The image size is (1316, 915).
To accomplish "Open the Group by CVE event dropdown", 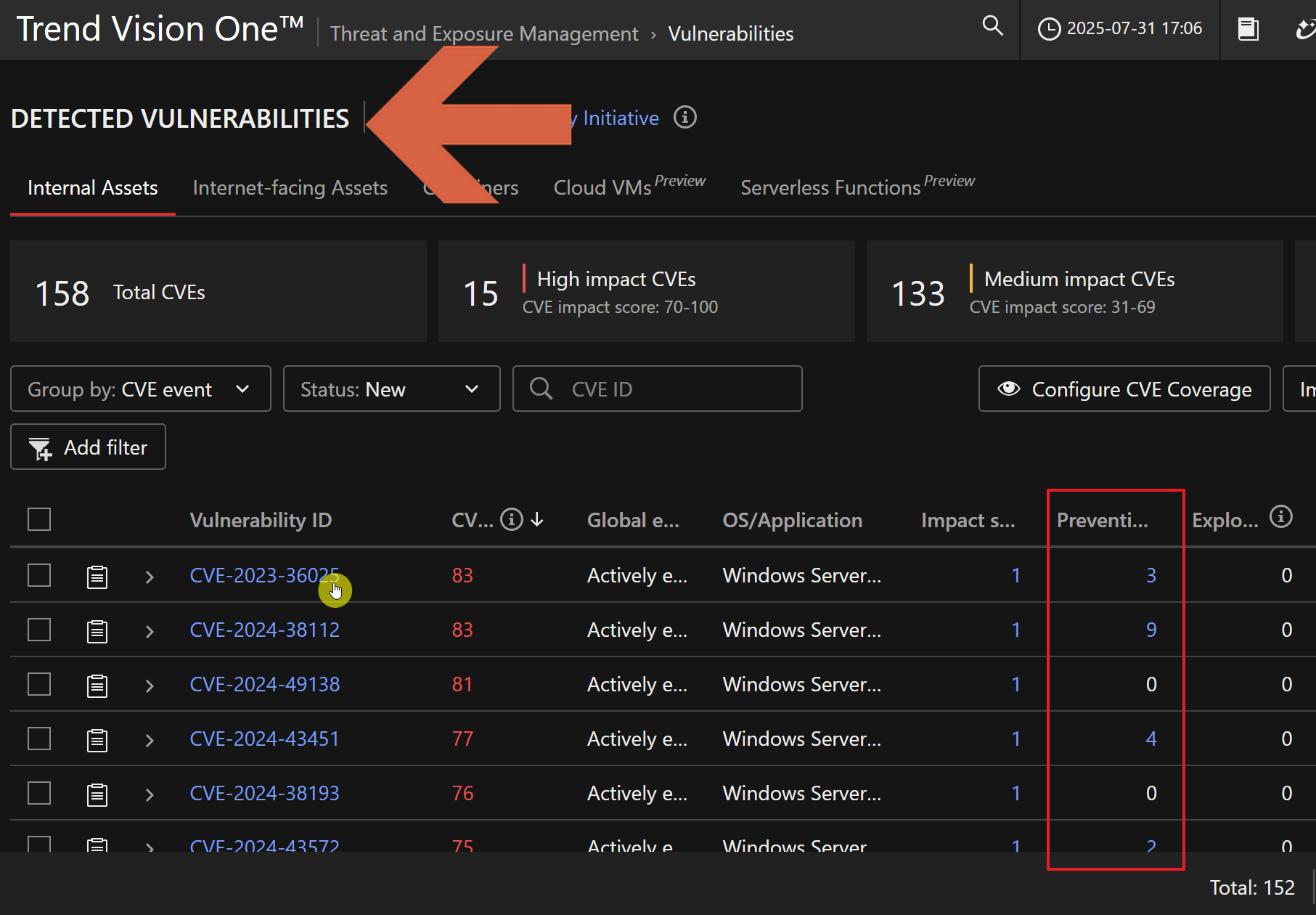I will tap(141, 389).
